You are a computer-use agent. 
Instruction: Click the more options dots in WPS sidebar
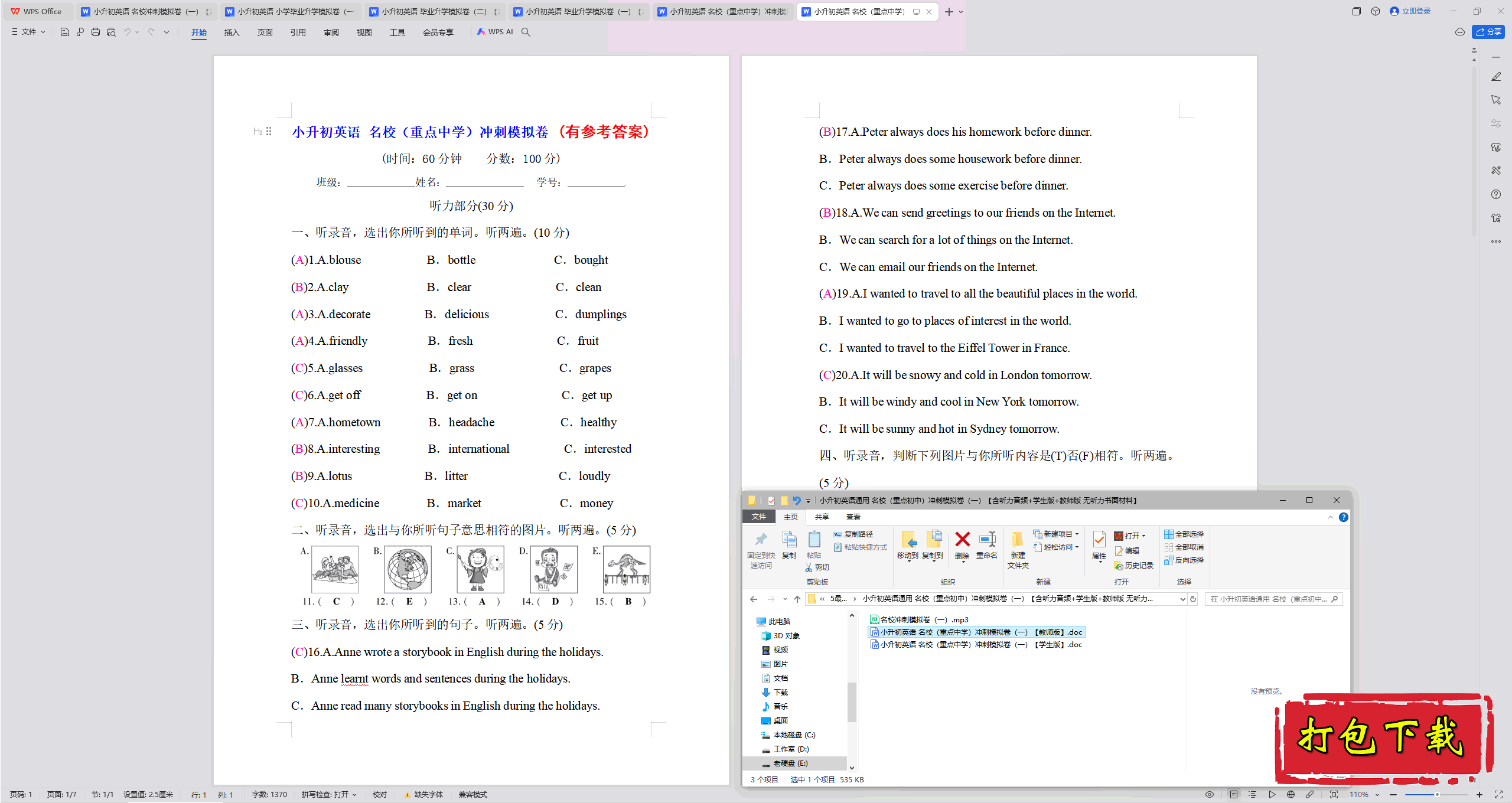click(x=1495, y=241)
